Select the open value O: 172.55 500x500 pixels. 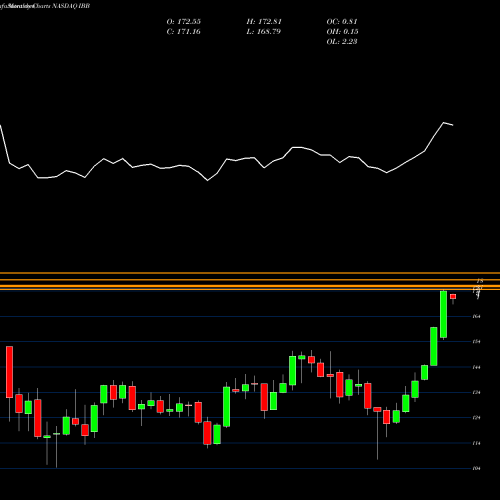184,22
